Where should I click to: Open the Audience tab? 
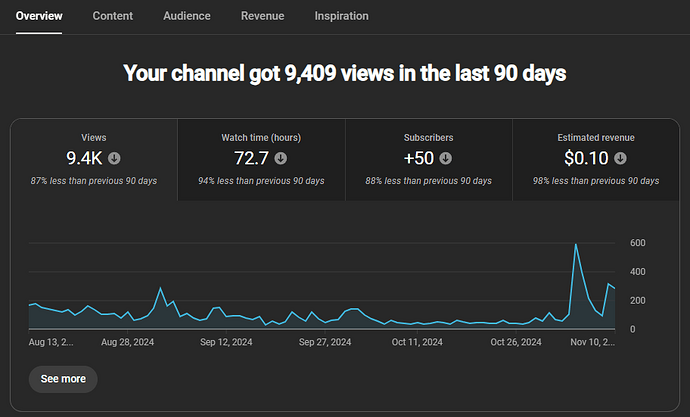[187, 16]
